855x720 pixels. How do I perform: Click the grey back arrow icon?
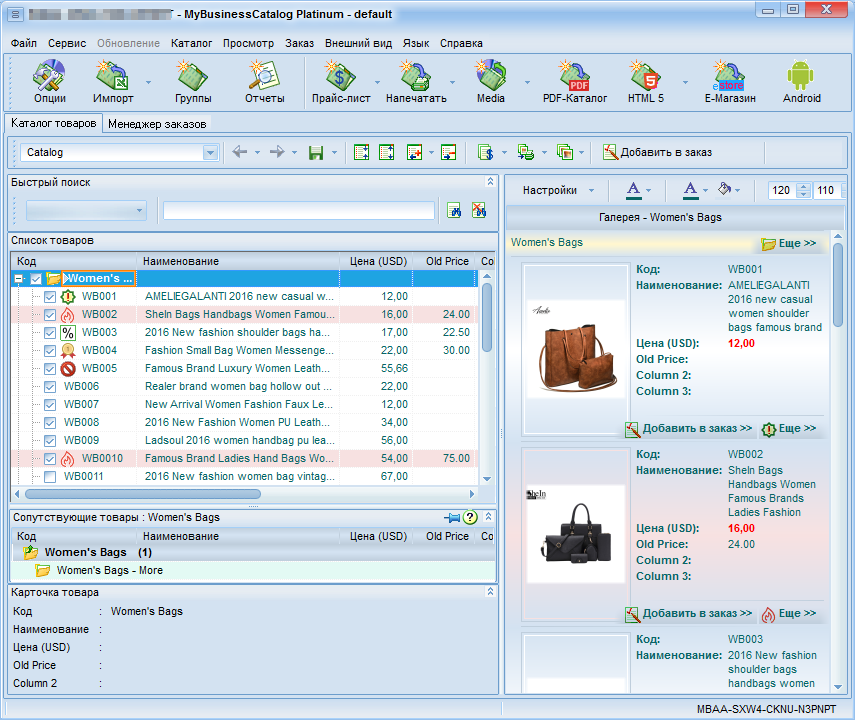tap(239, 152)
